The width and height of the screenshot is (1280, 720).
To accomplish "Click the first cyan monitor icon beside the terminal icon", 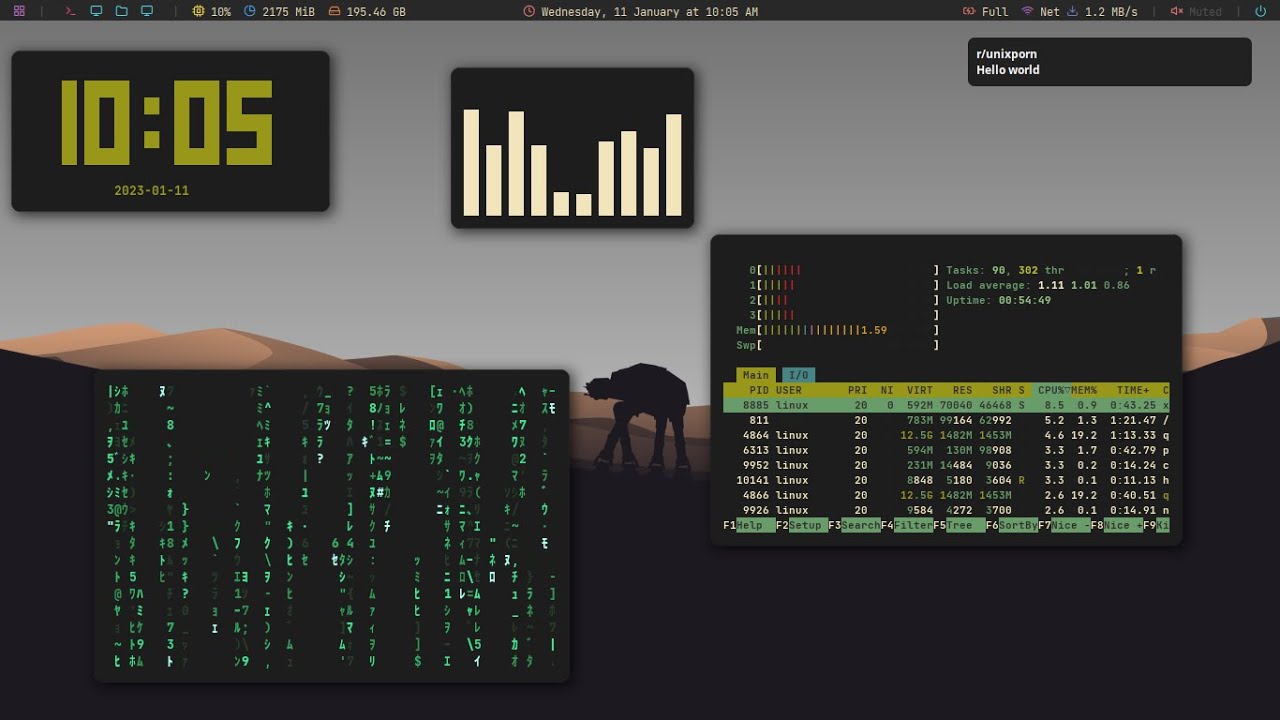I will pos(96,12).
